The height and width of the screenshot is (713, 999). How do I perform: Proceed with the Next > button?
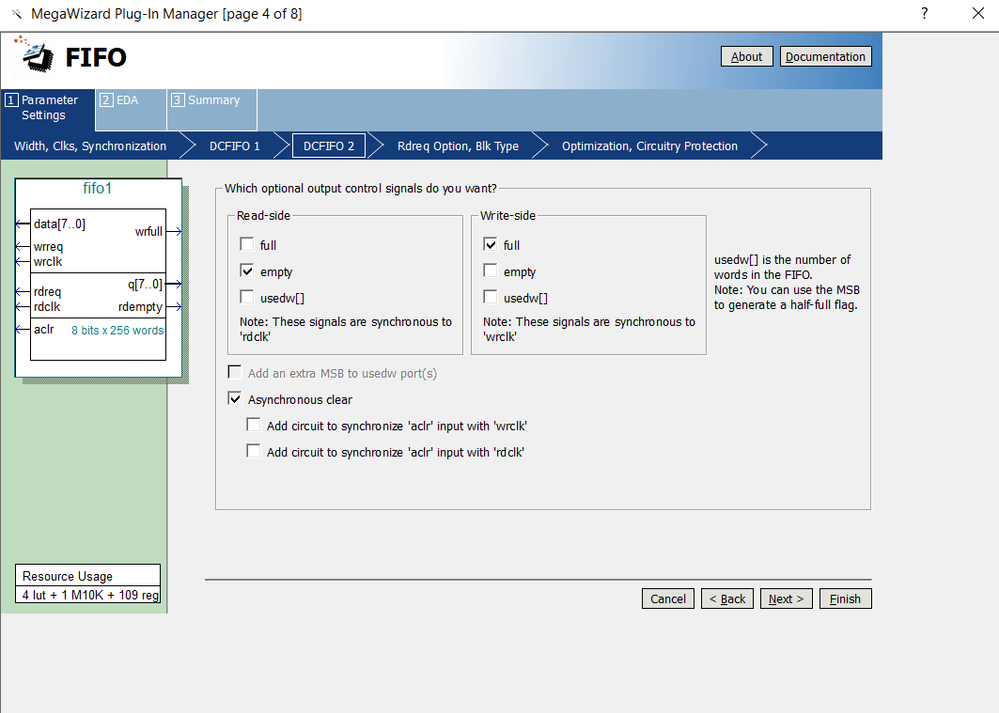786,599
